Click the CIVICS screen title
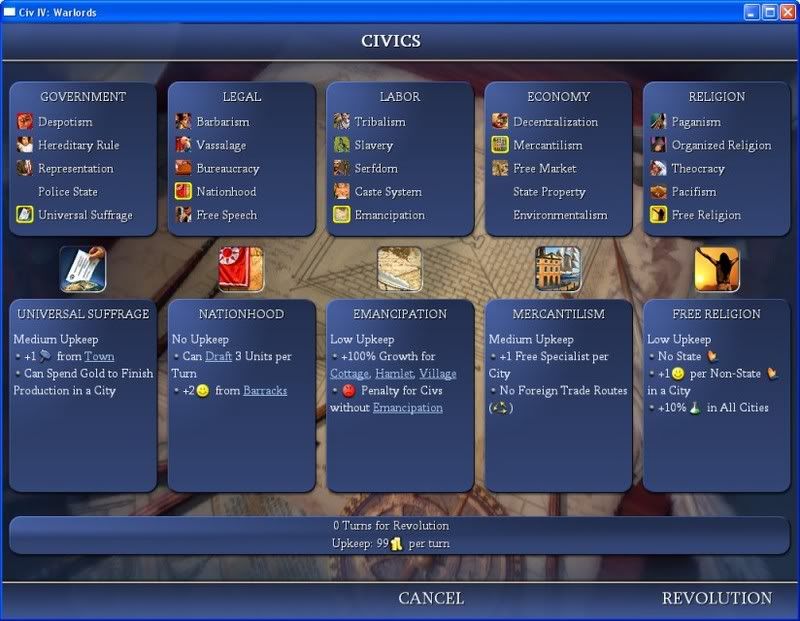 click(x=391, y=41)
